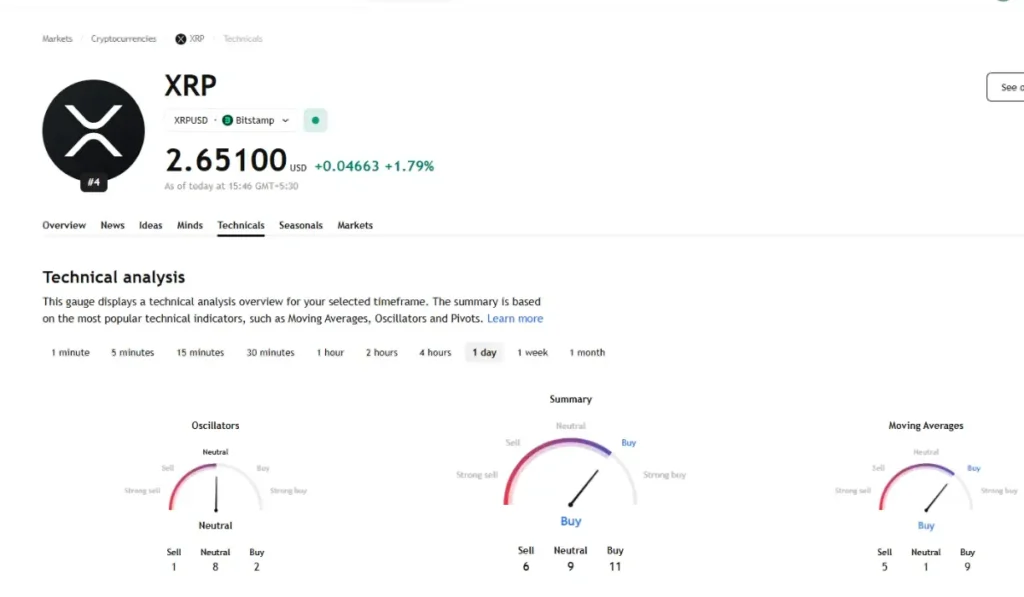Screen dimensions: 1024x597
Task: Click the Technicals breadcrumb item
Action: (243, 39)
